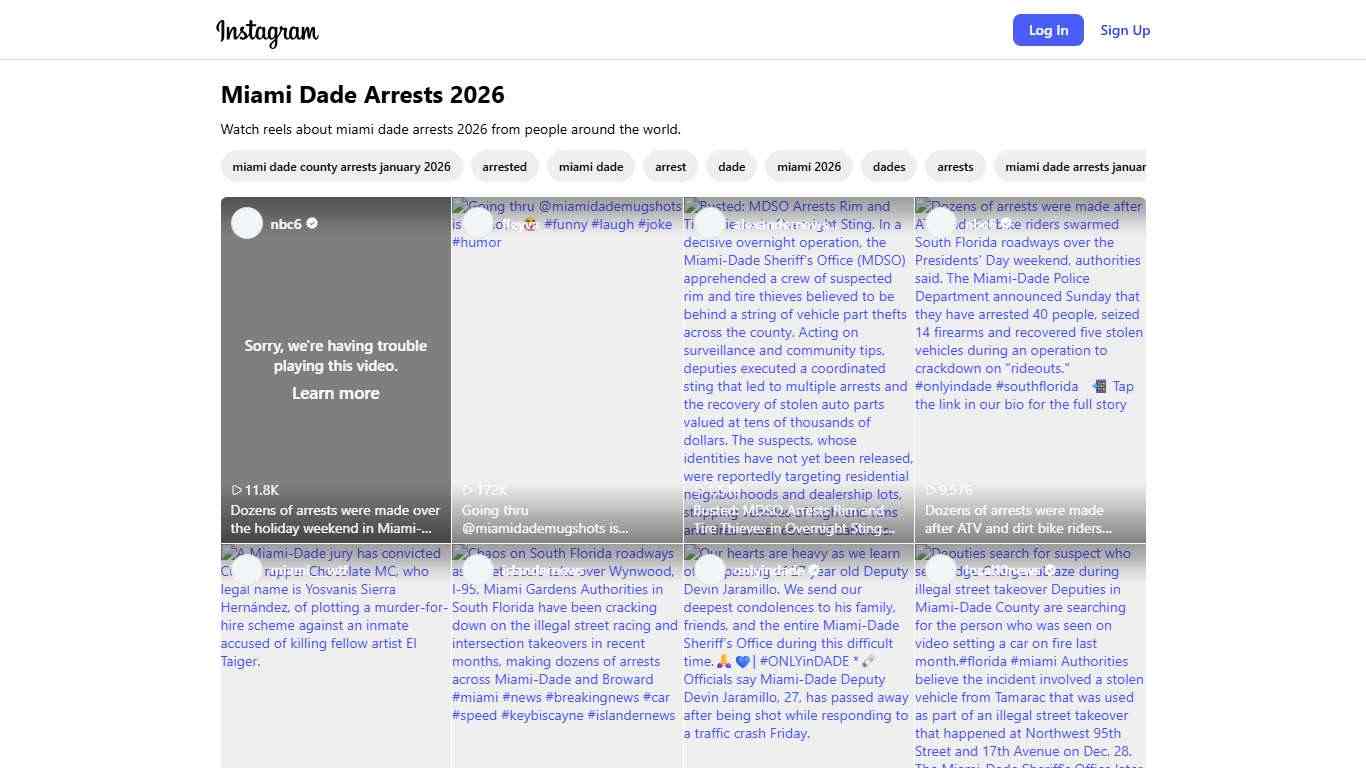Select the "dades" topic chip
This screenshot has width=1366, height=768.
point(888,167)
